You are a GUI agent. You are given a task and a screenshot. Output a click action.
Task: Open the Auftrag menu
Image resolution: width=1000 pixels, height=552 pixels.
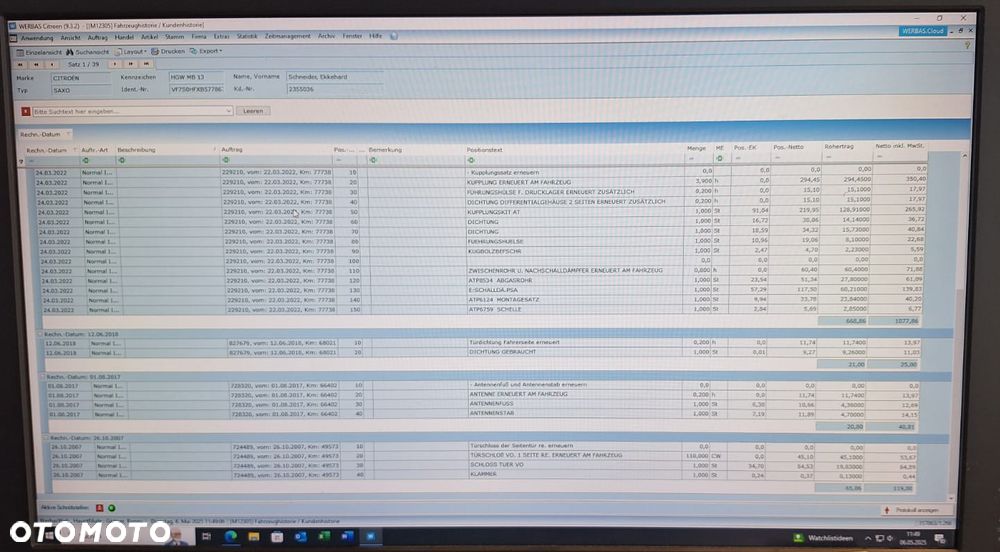click(98, 38)
